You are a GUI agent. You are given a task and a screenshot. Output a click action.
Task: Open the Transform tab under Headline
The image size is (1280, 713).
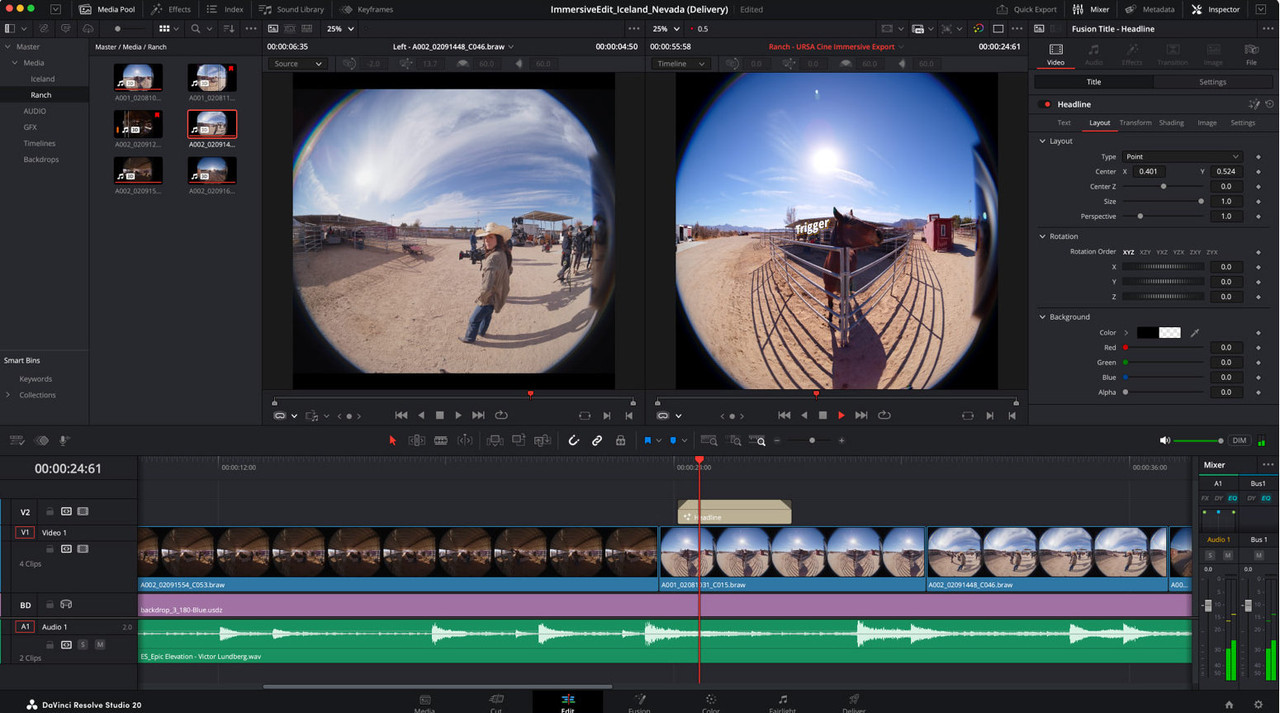coord(1135,122)
